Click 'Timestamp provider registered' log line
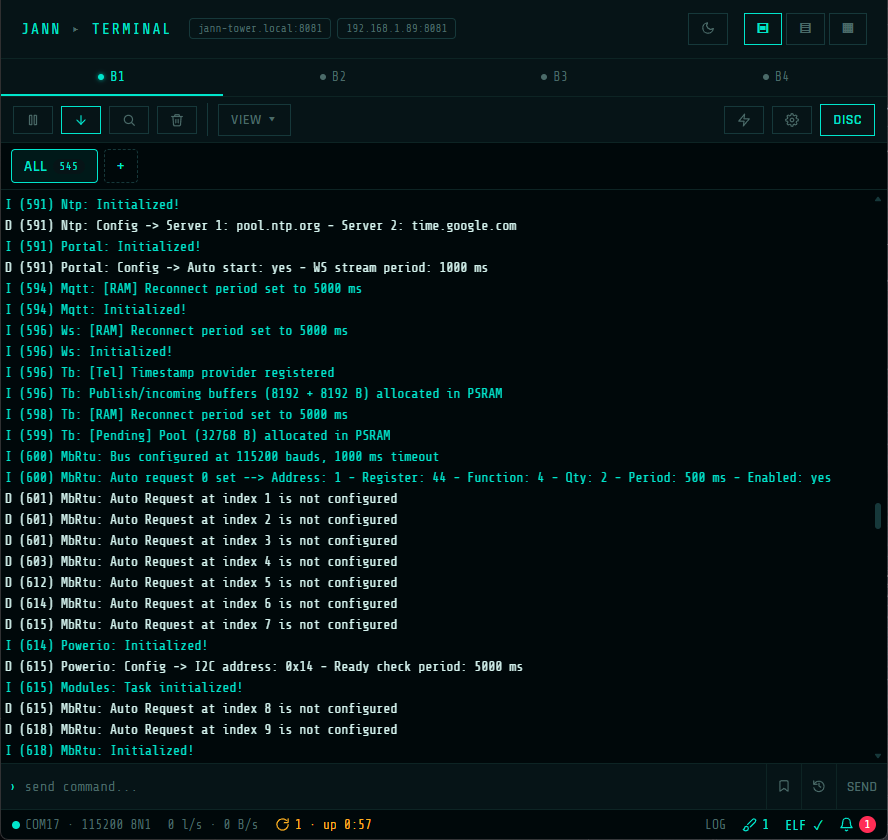 (170, 372)
